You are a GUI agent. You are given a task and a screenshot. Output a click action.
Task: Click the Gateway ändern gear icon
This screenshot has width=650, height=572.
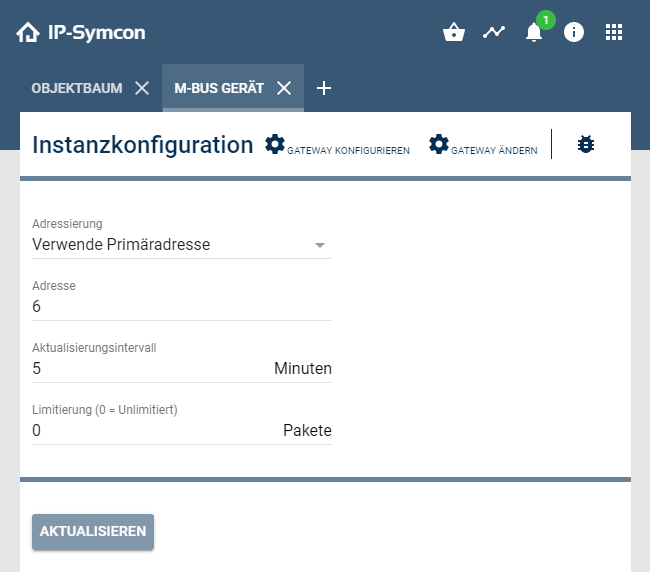click(439, 144)
